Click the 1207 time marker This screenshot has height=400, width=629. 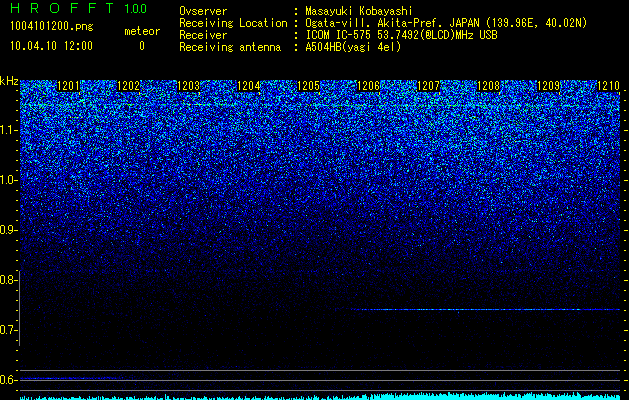pyautogui.click(x=428, y=86)
